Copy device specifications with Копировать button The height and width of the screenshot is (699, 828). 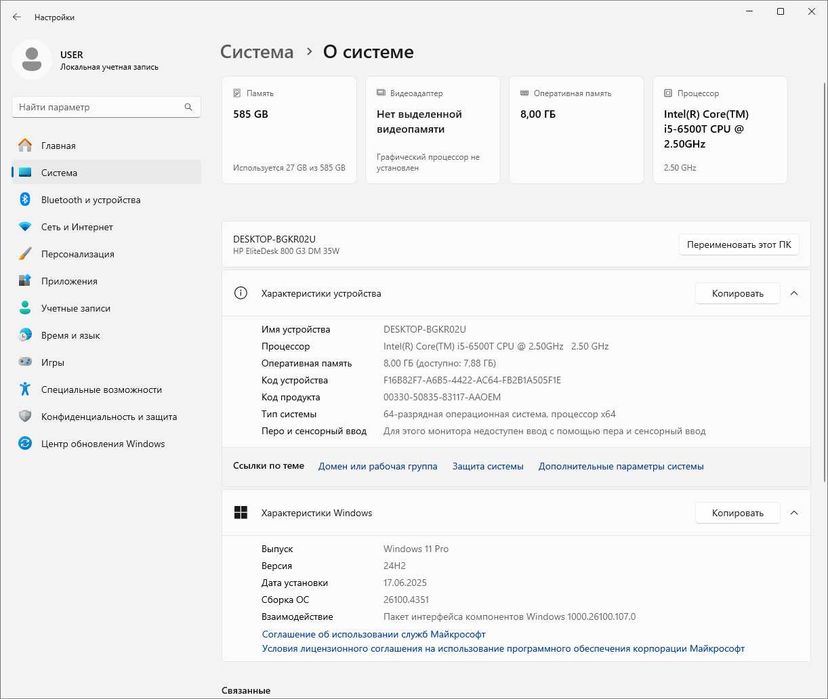737,293
